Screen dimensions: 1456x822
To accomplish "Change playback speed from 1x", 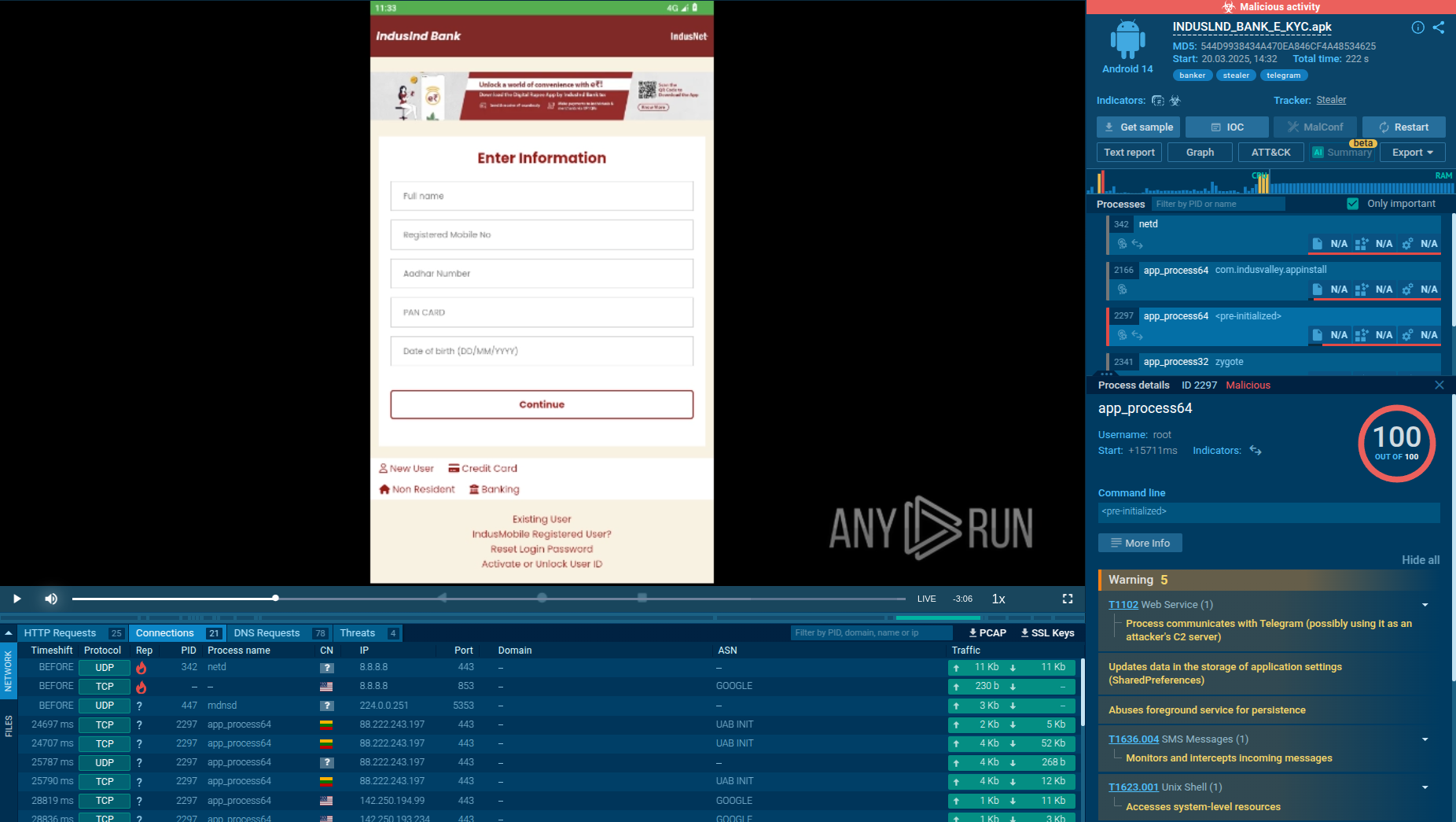I will (998, 599).
